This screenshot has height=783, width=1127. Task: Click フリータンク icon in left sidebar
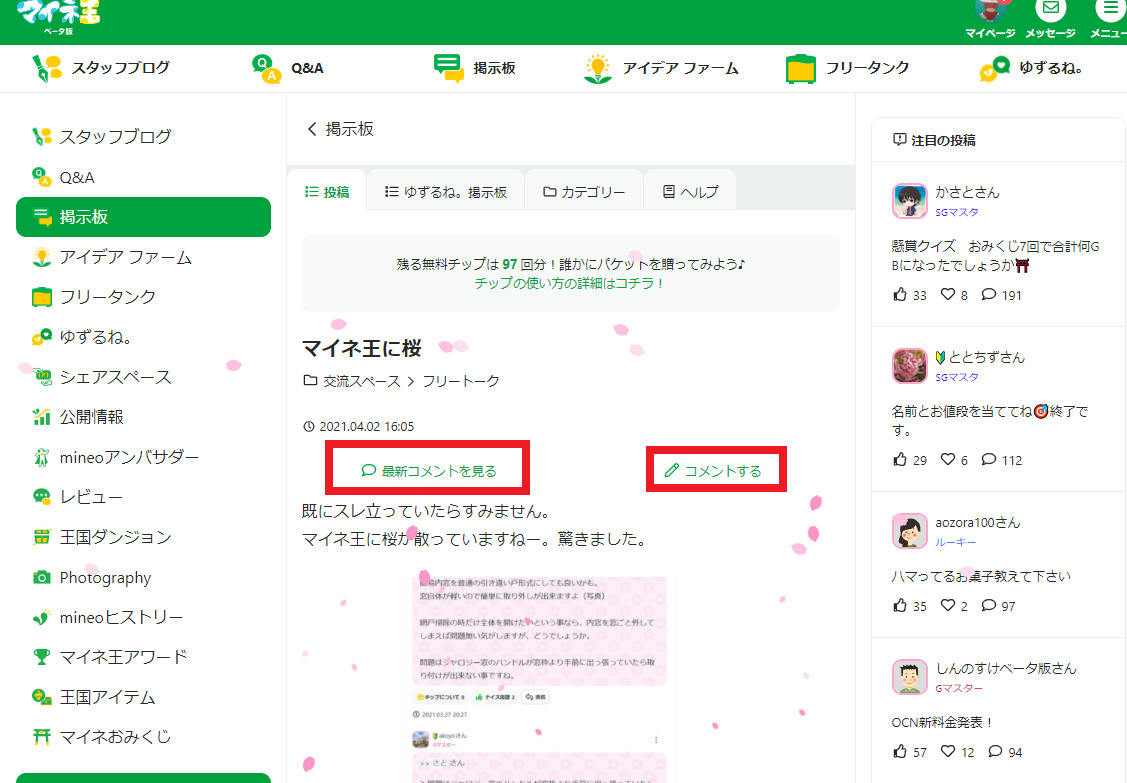(42, 297)
